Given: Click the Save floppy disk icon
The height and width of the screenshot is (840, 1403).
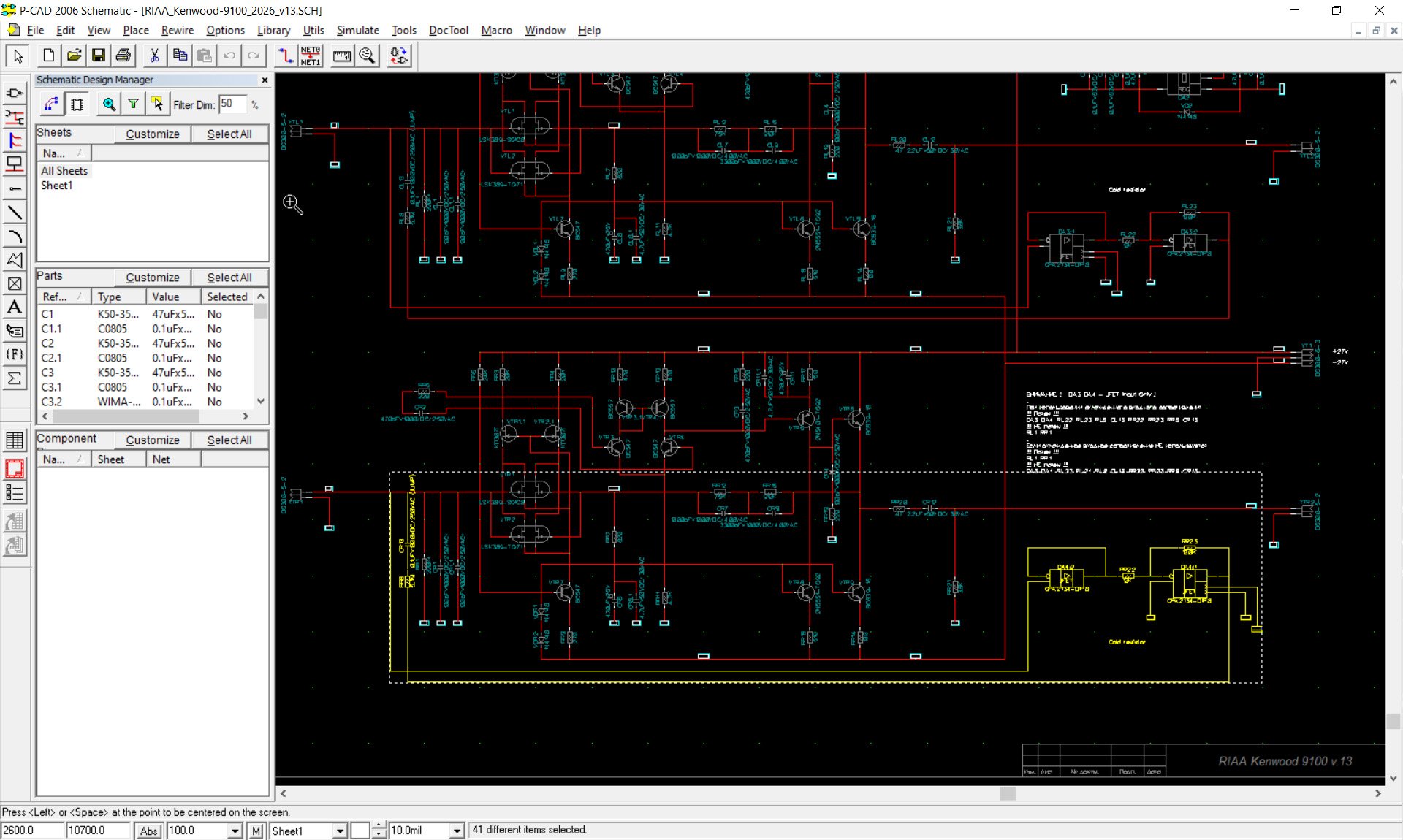Looking at the screenshot, I should tap(98, 56).
